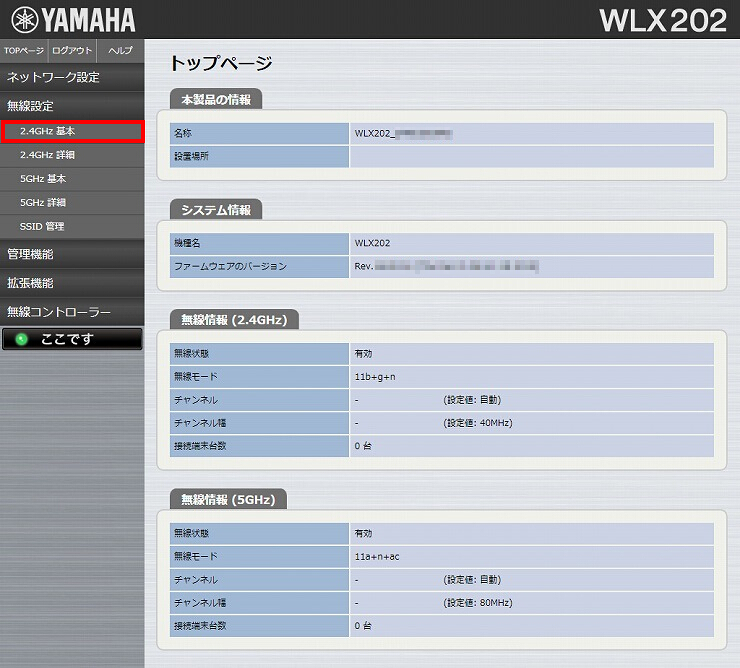Click the (設定値: 80MHz) channel width value

coord(478,603)
